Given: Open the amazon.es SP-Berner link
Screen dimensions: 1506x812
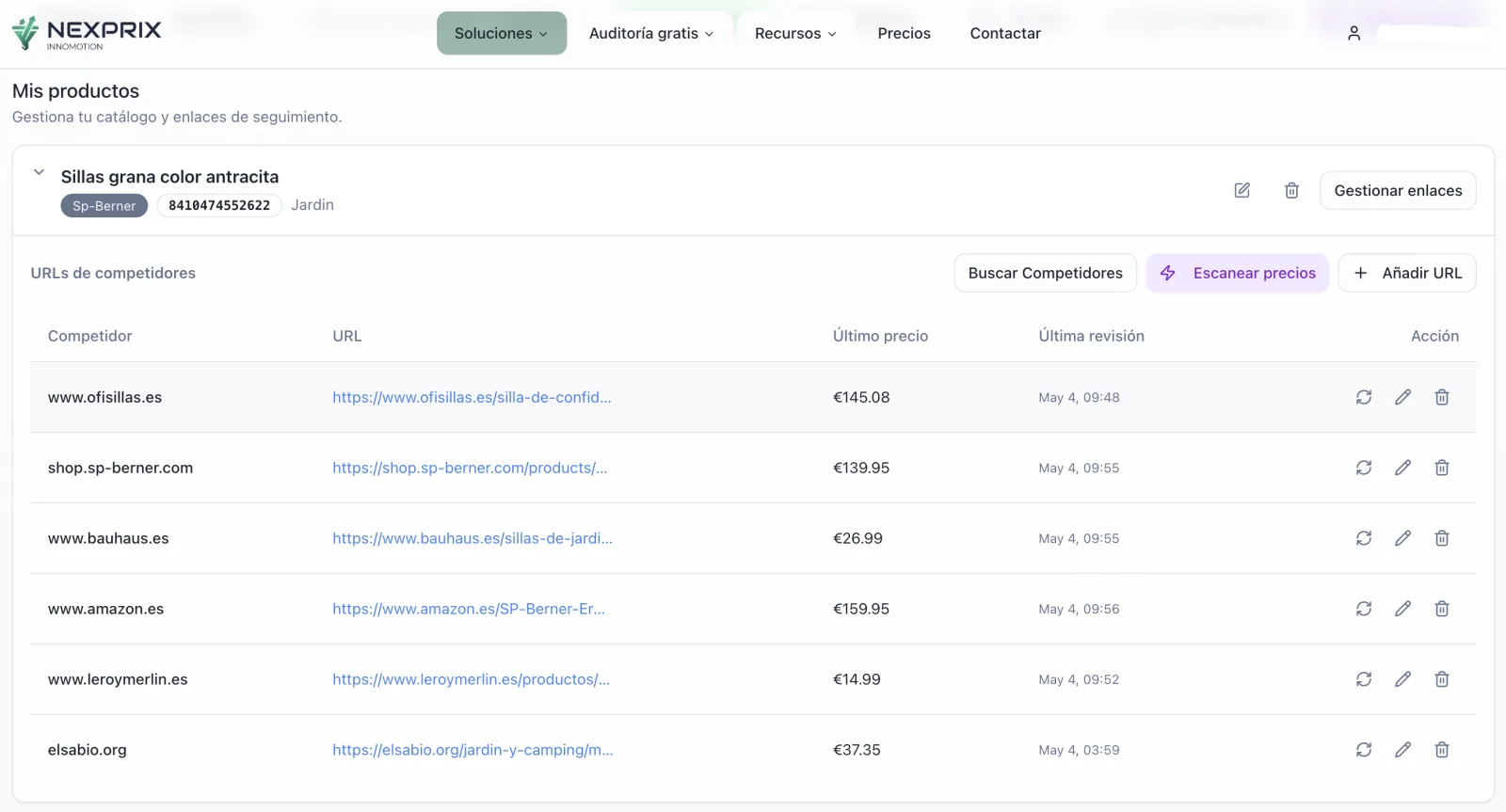Looking at the screenshot, I should (x=469, y=609).
